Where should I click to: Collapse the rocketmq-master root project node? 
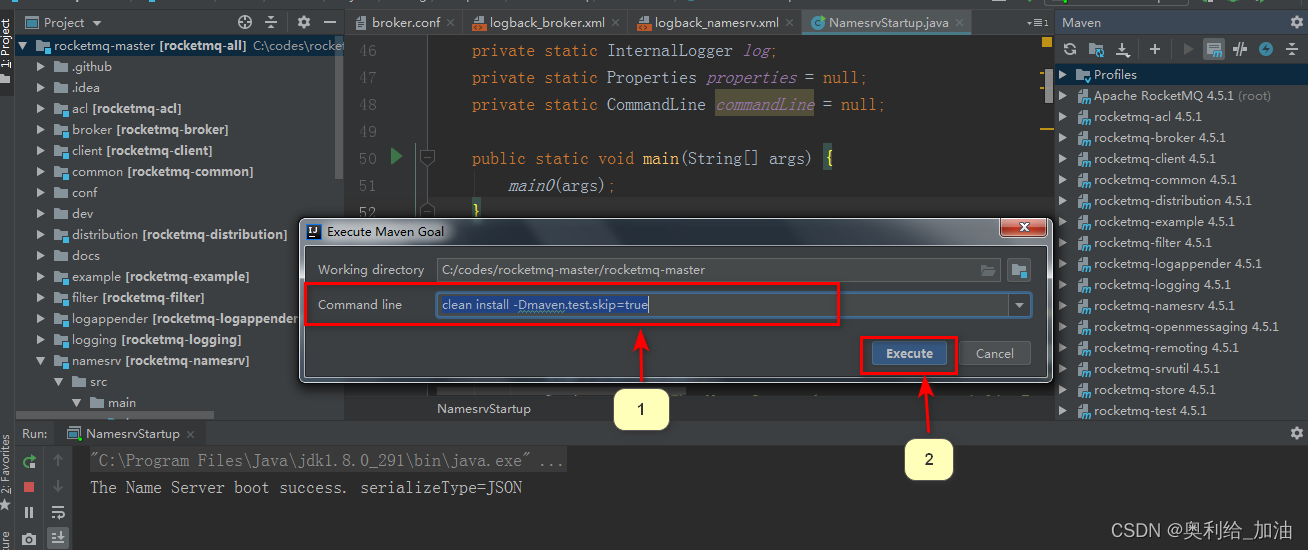coord(24,46)
